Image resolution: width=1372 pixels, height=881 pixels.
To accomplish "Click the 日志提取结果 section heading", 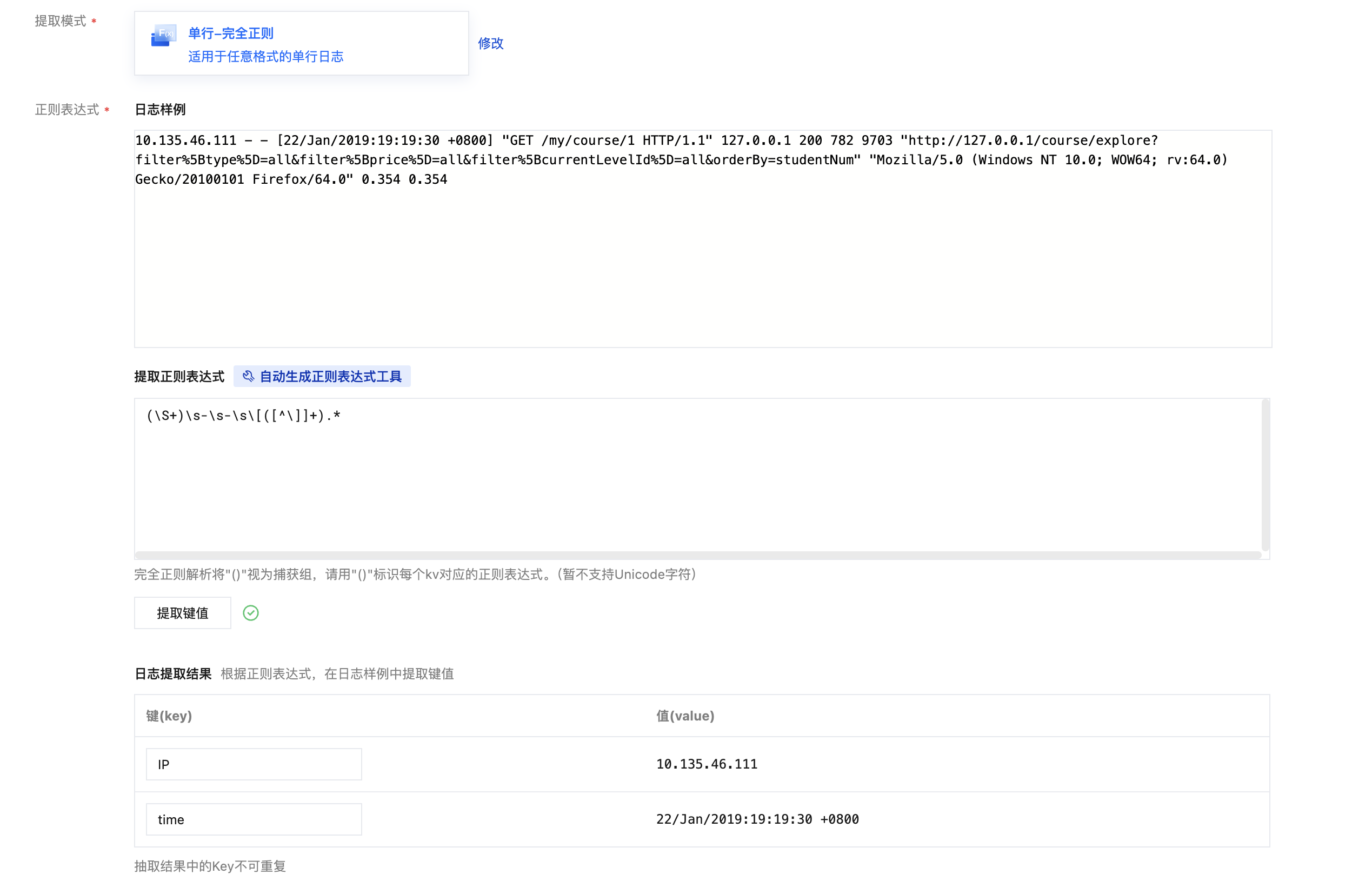I will 173,674.
